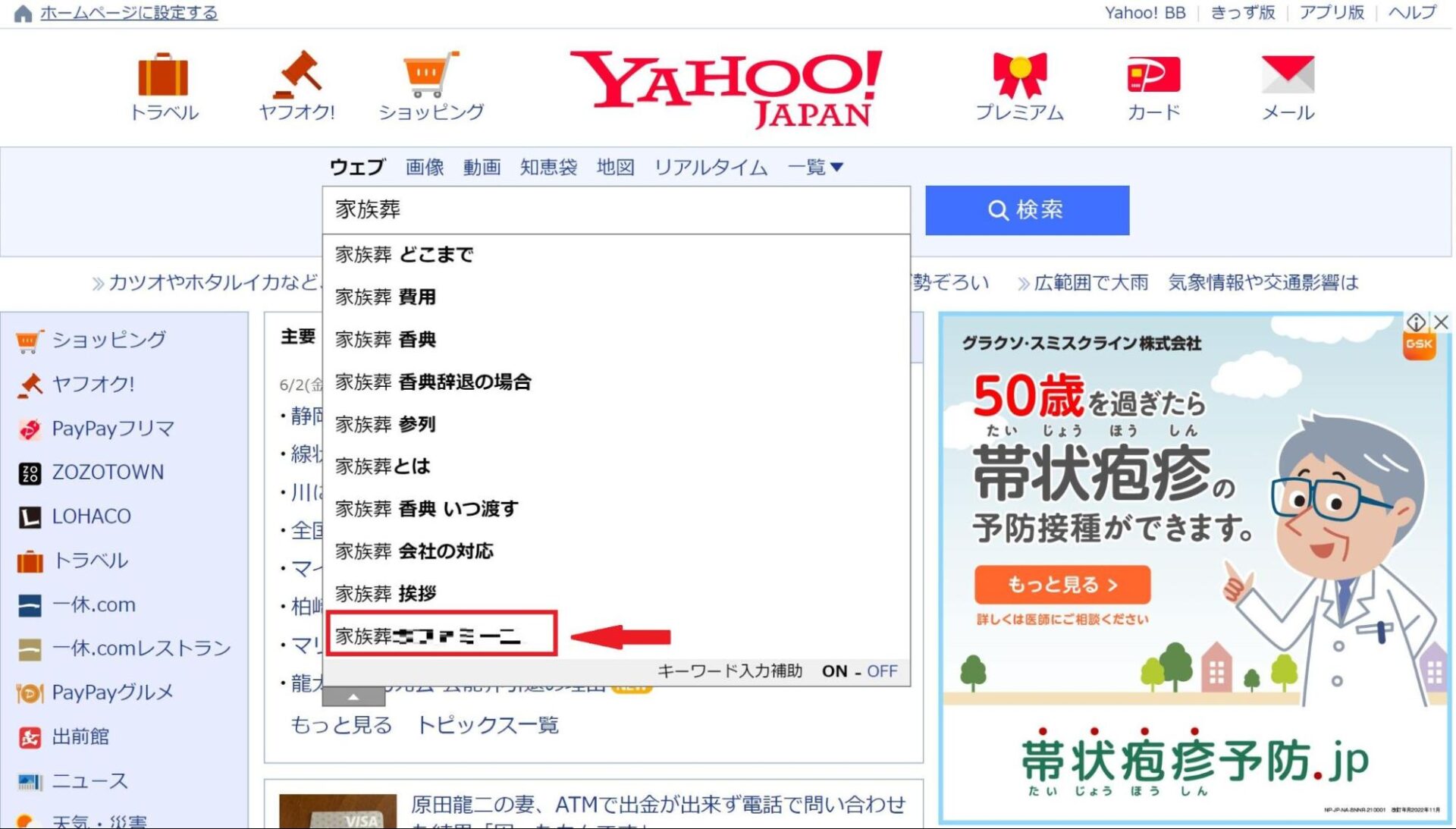1456x829 pixels.
Task: Collapse the suggestion list with up arrow
Action: coord(353,696)
